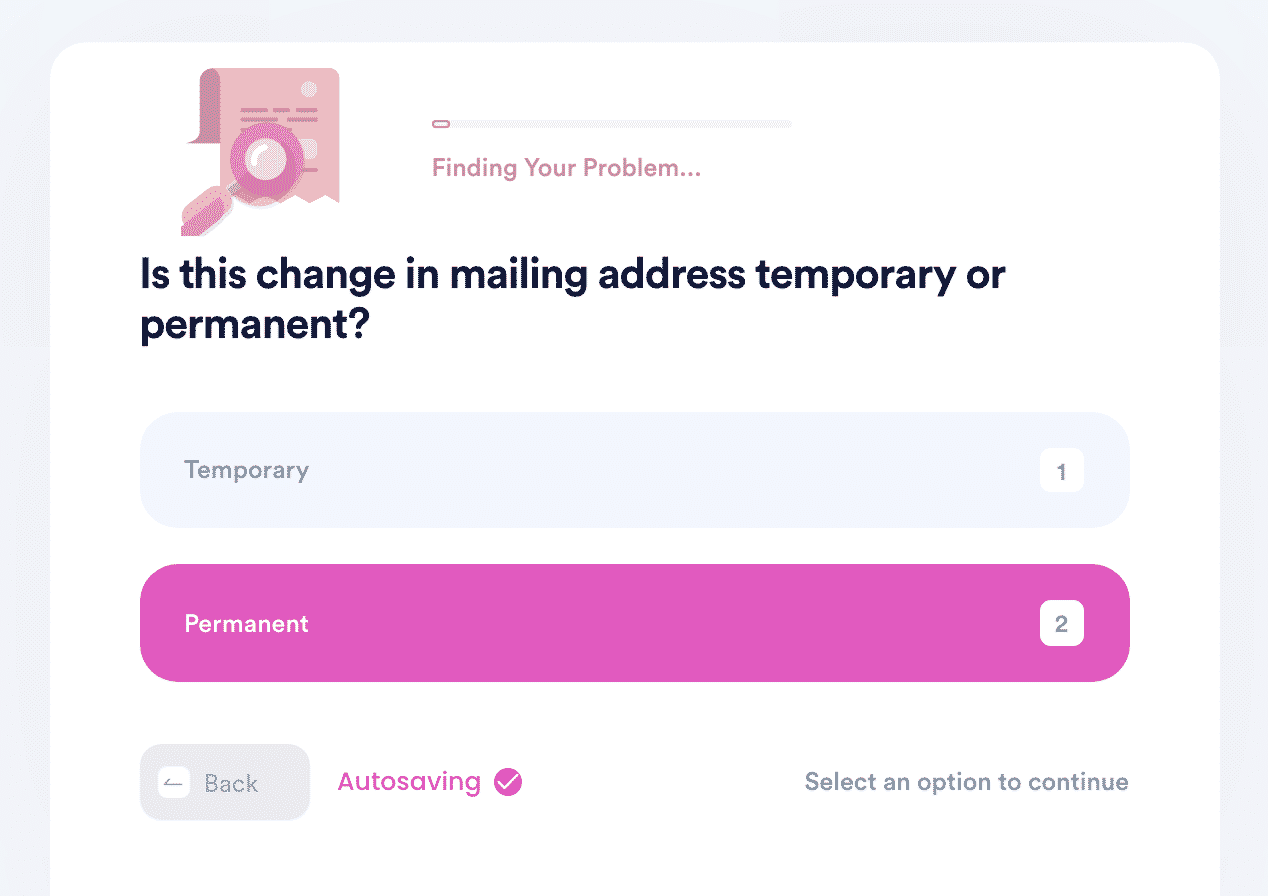Choose the Permanent label text
The height and width of the screenshot is (896, 1268).
pyautogui.click(x=246, y=624)
